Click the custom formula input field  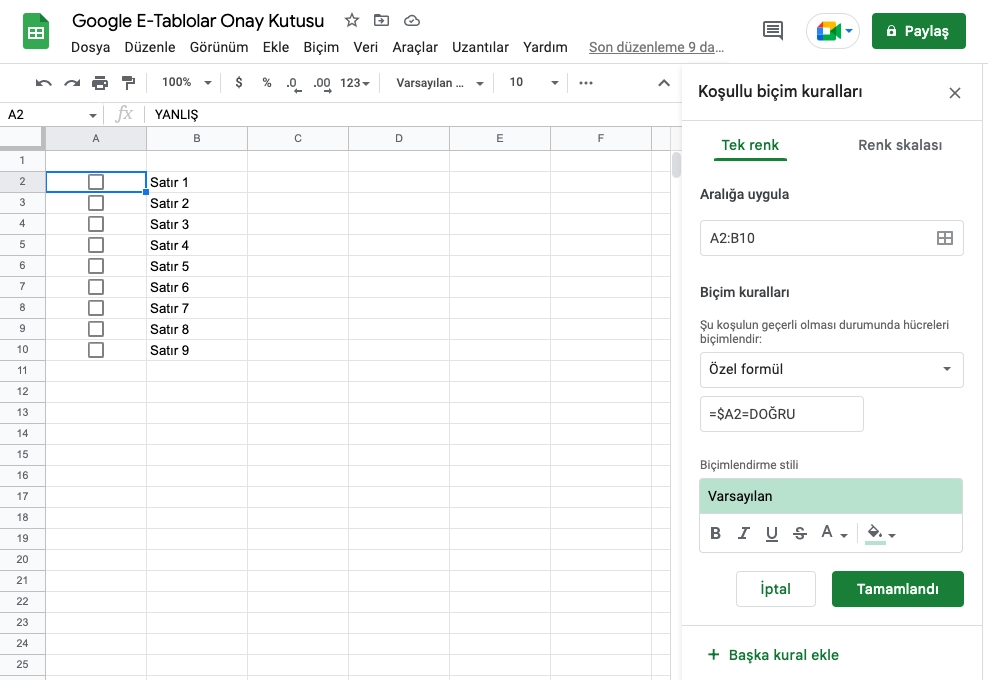[781, 414]
